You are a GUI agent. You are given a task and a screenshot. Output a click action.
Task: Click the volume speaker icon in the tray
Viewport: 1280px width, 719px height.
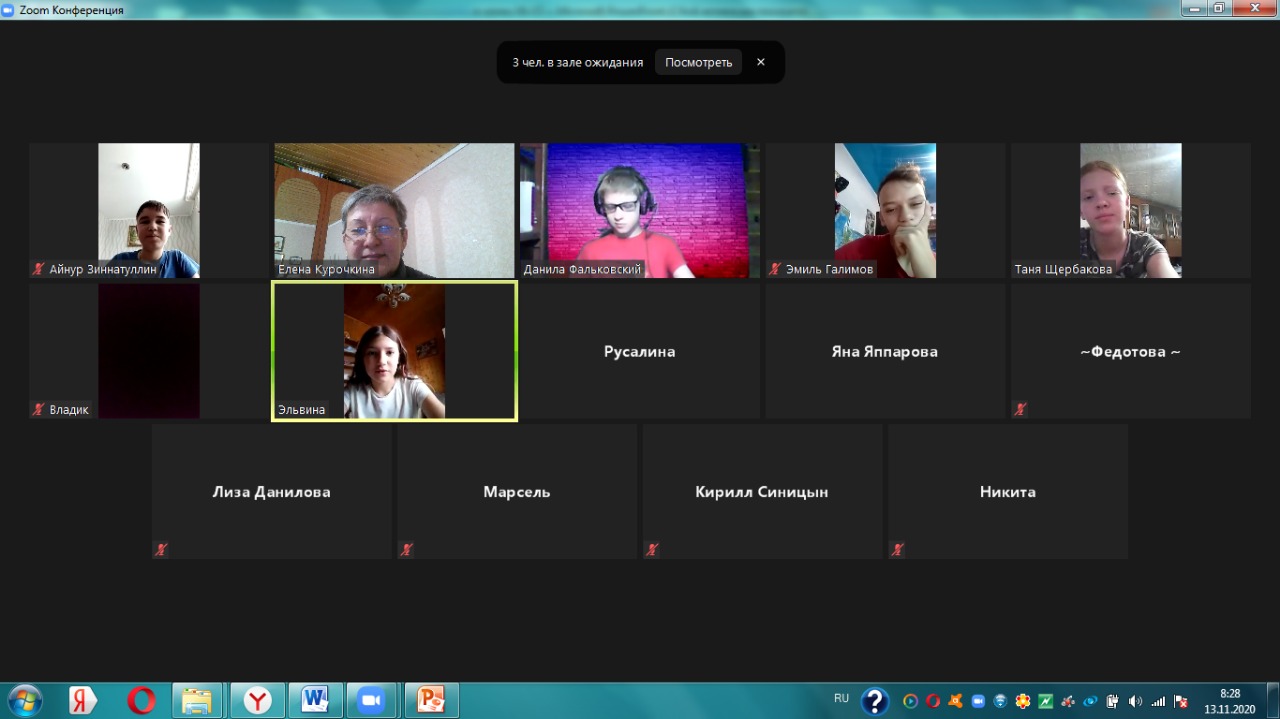coord(1135,701)
